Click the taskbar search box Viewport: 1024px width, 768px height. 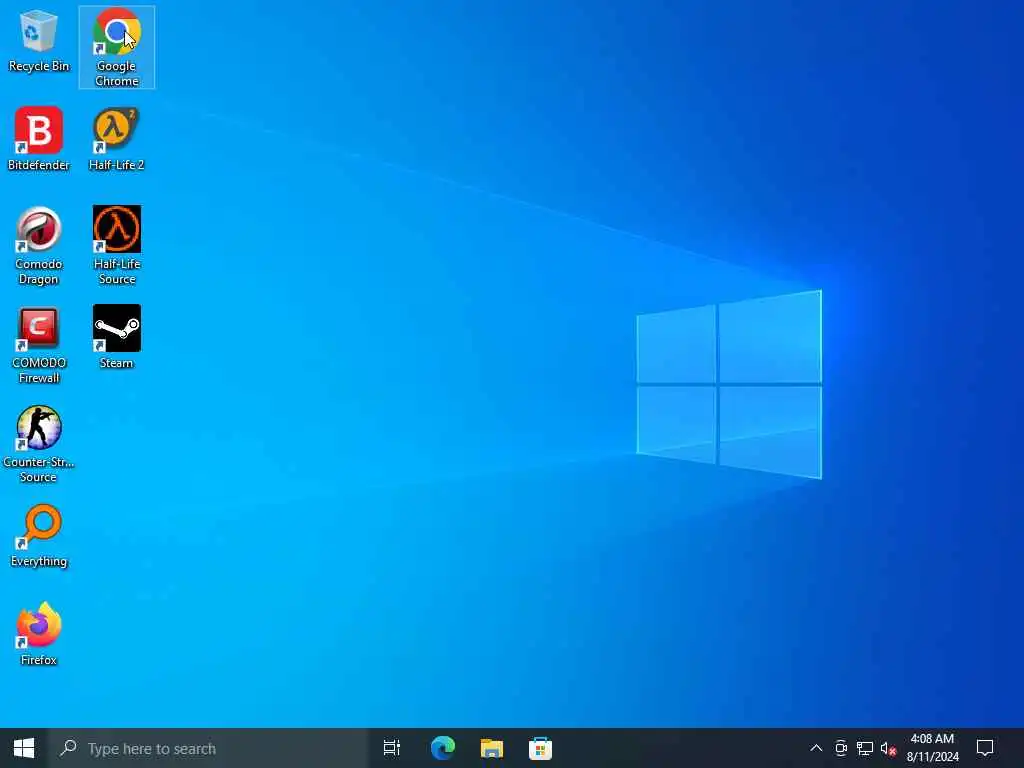click(208, 748)
